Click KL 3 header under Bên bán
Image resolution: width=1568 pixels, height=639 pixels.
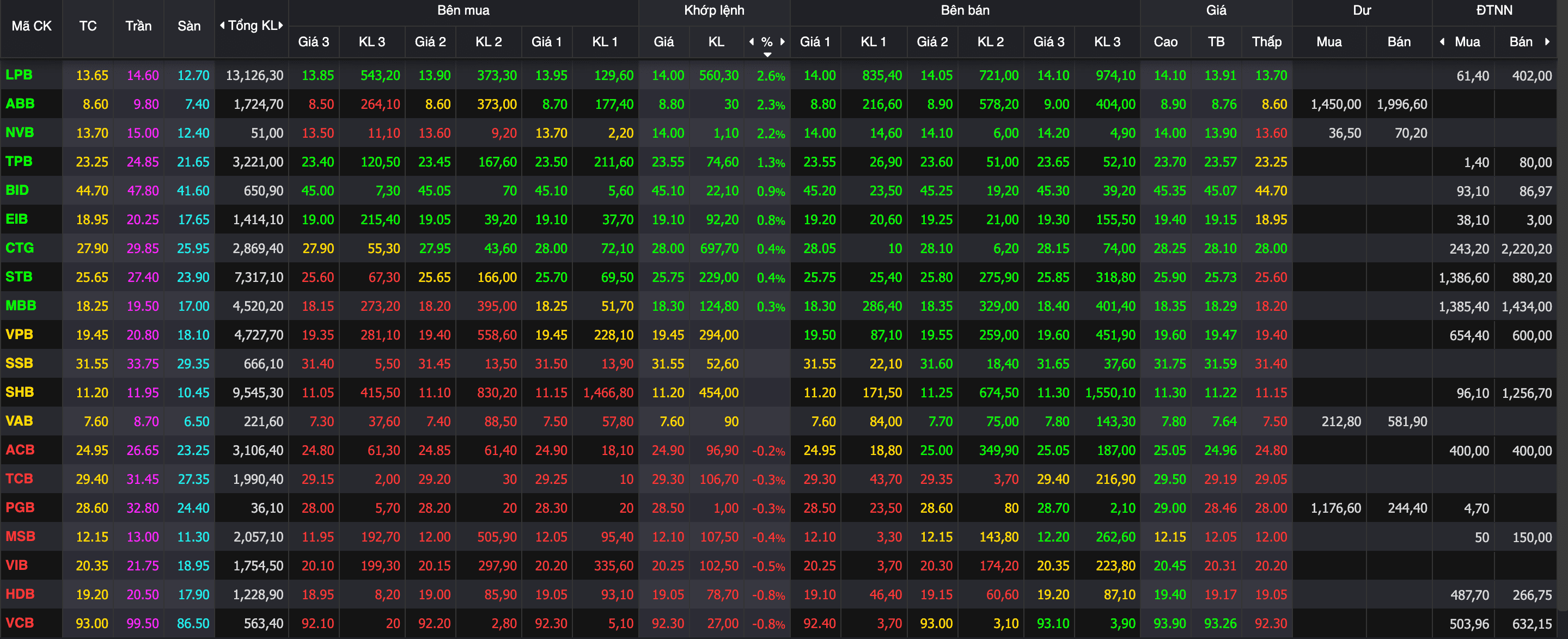[x=1107, y=41]
